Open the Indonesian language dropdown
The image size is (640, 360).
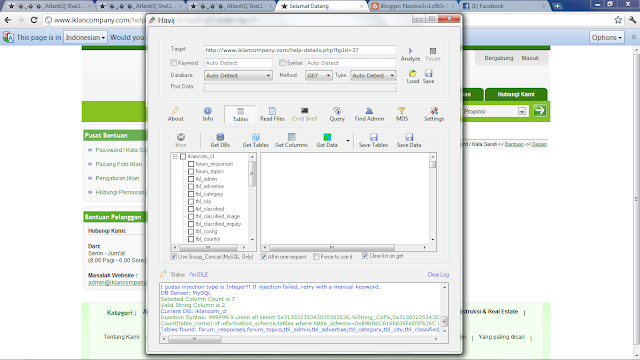(85, 37)
